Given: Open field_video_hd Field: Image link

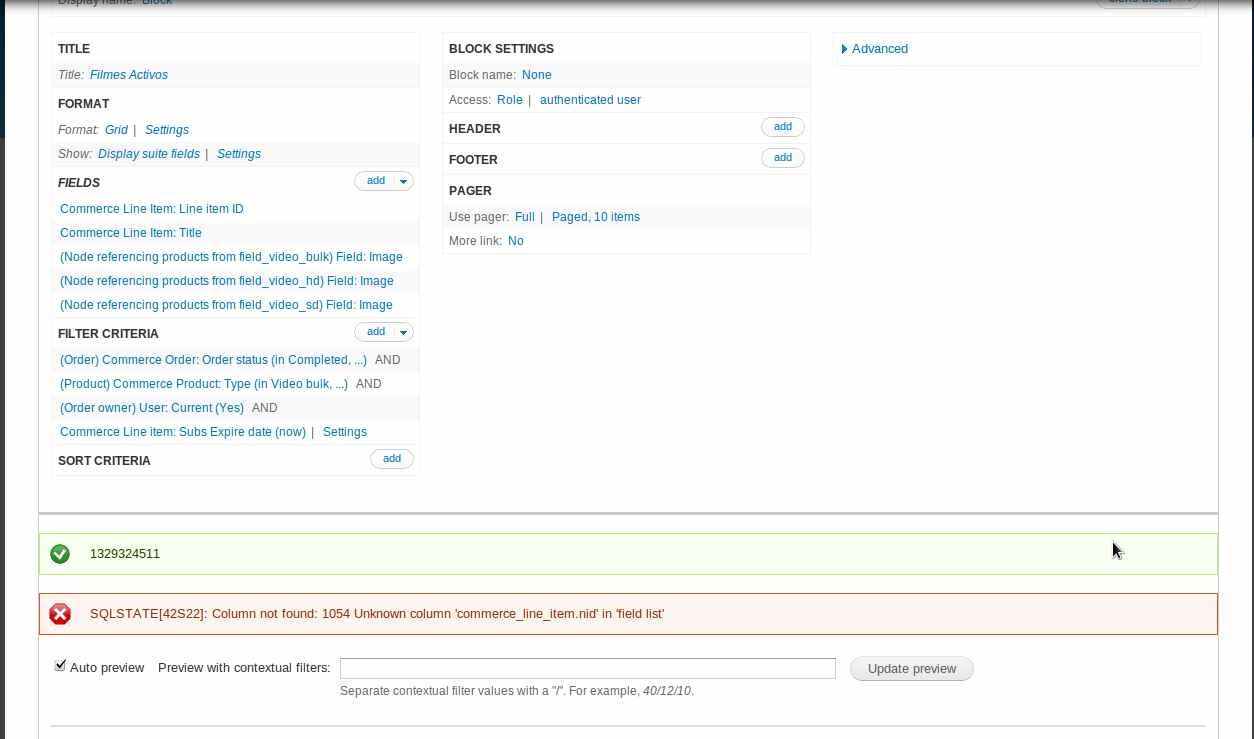Looking at the screenshot, I should click(227, 281).
